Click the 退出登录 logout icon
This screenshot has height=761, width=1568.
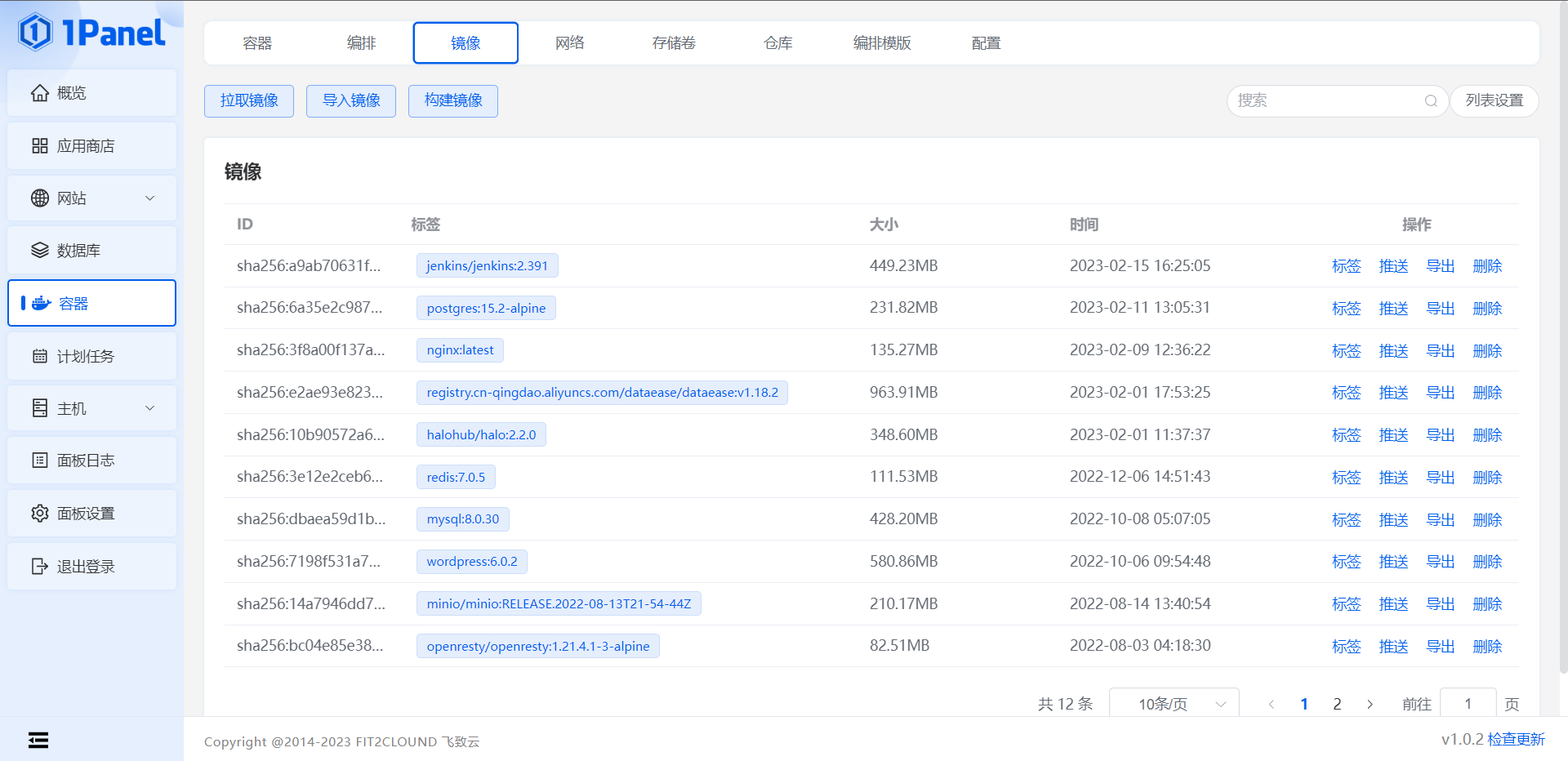40,567
